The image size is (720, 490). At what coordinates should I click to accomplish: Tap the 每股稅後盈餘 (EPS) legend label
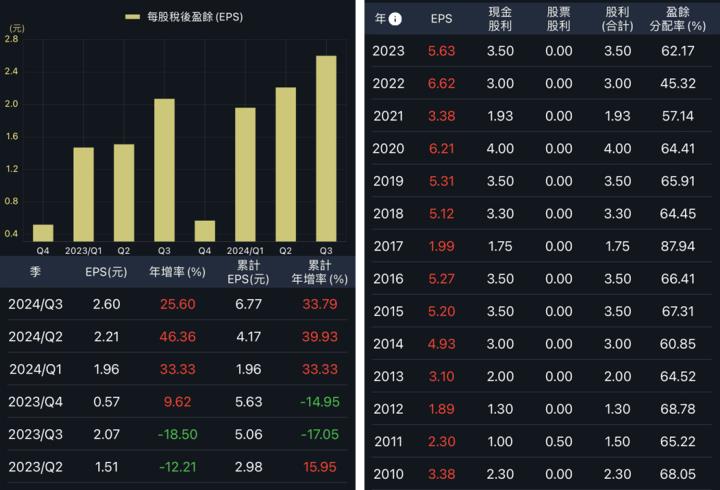(x=194, y=17)
